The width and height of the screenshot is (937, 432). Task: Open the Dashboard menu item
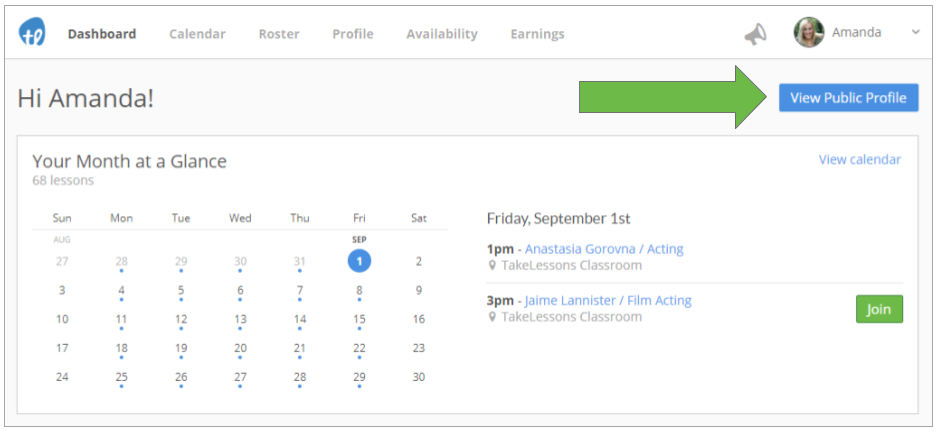(x=102, y=34)
